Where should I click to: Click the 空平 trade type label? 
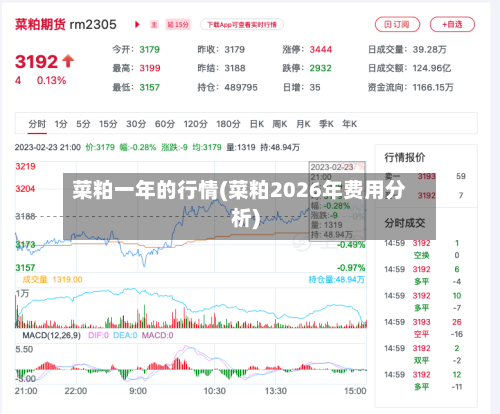click(421, 334)
